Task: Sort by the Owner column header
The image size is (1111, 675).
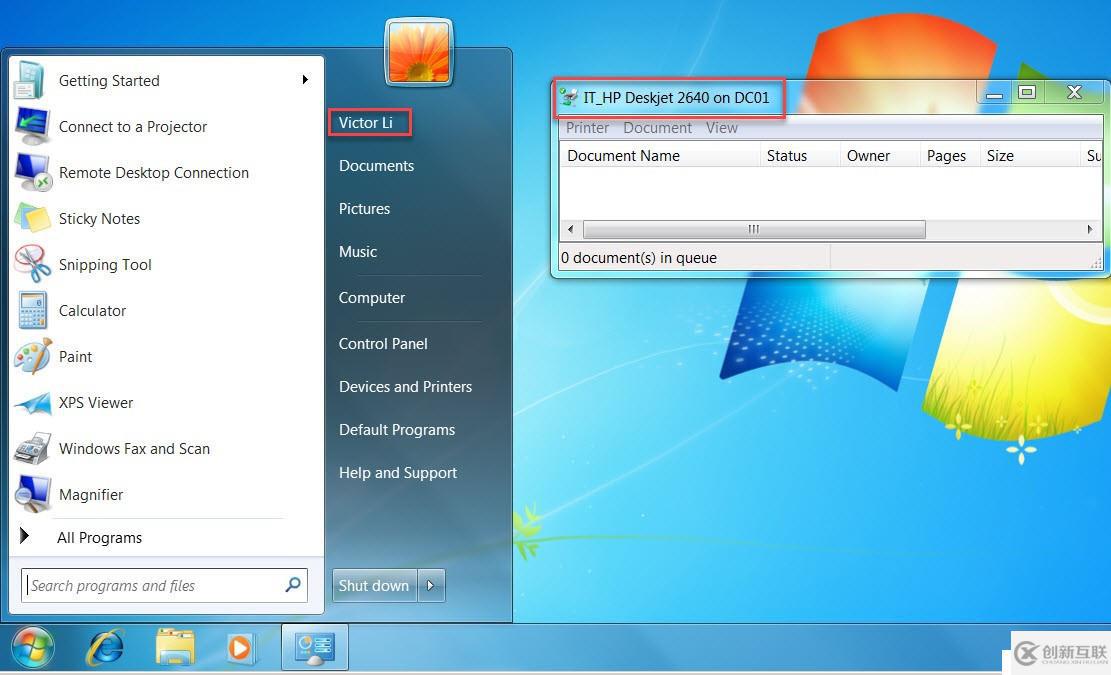Action: [880, 156]
